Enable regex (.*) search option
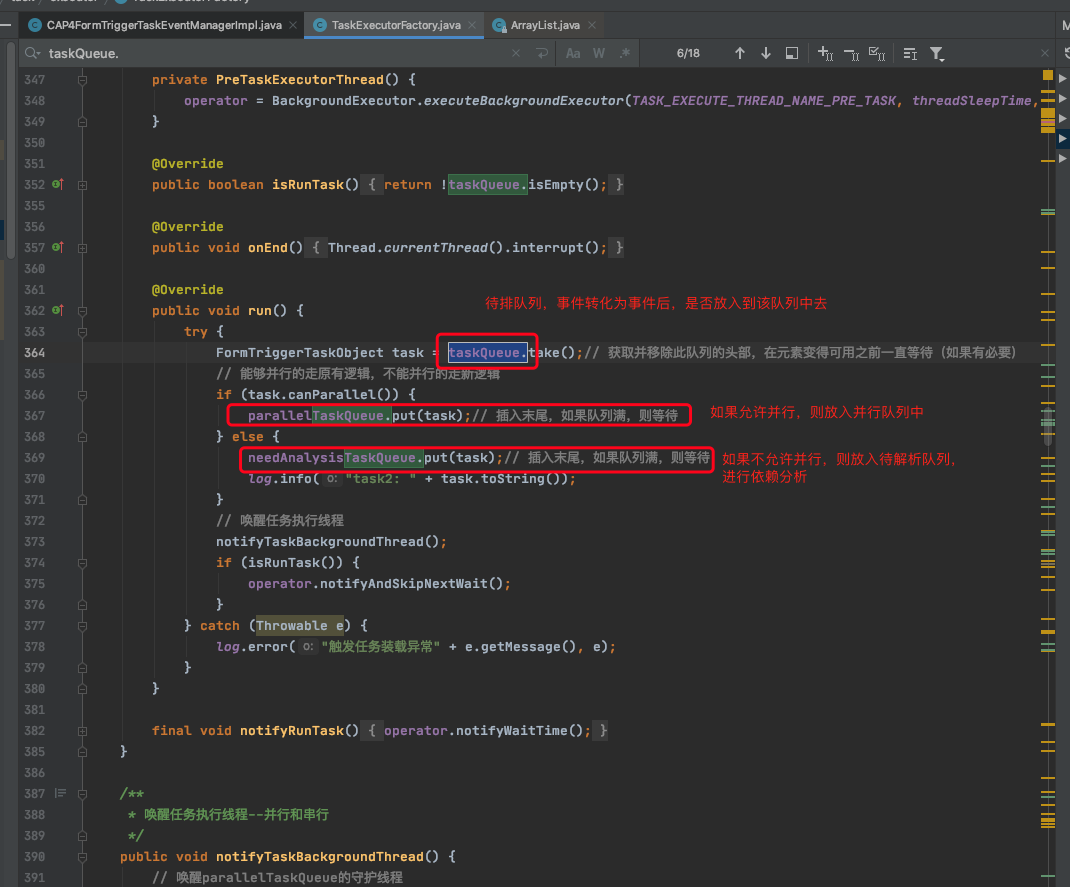The image size is (1070, 887). 625,53
